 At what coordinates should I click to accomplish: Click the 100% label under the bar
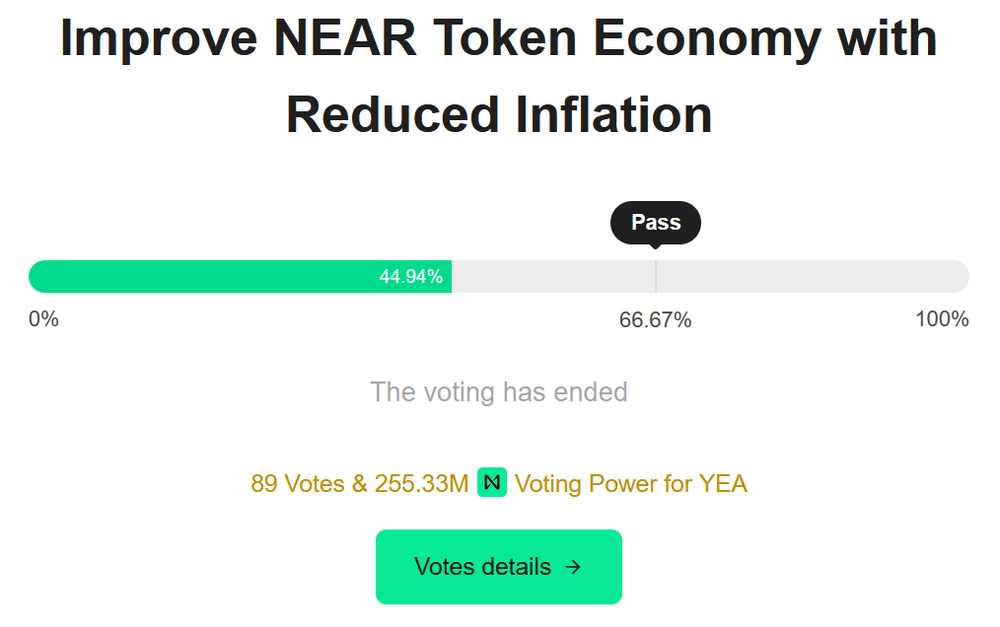[942, 320]
